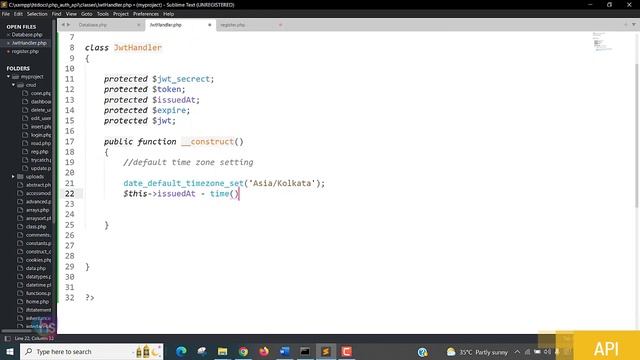640x360 pixels.
Task: Open conn.php in crud folder
Action: 41,93
